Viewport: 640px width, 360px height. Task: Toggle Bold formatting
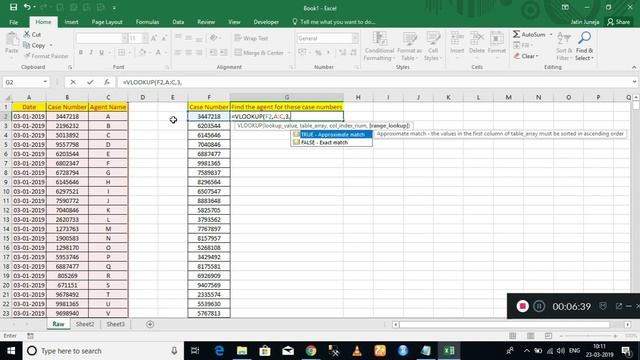[81, 52]
